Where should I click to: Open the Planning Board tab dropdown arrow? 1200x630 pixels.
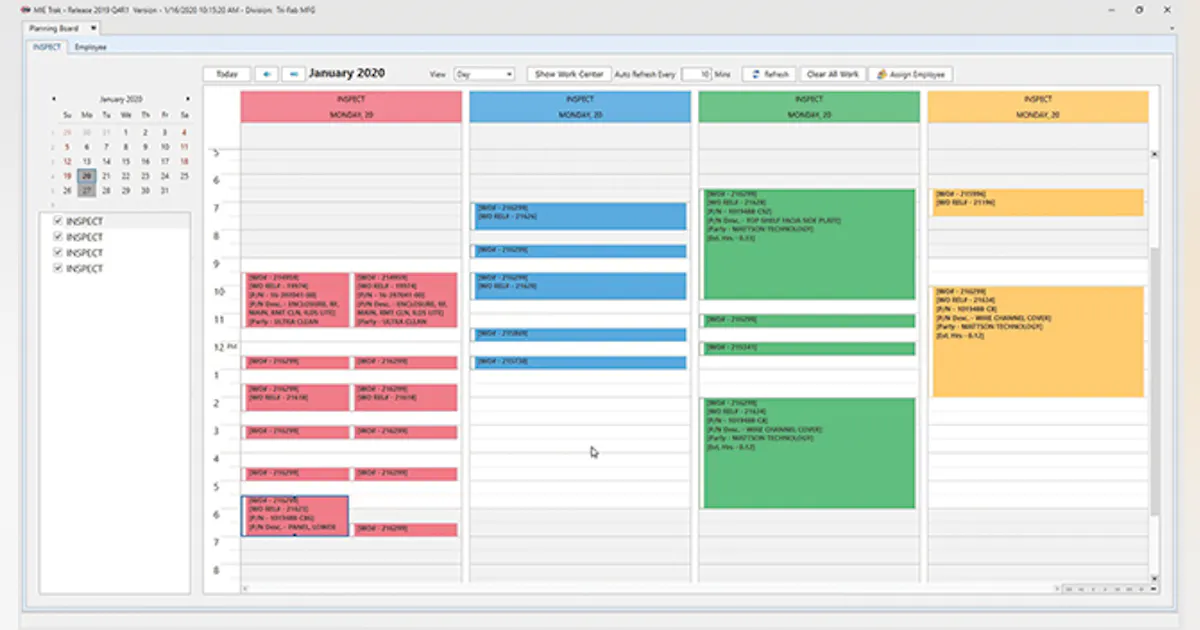[x=93, y=28]
